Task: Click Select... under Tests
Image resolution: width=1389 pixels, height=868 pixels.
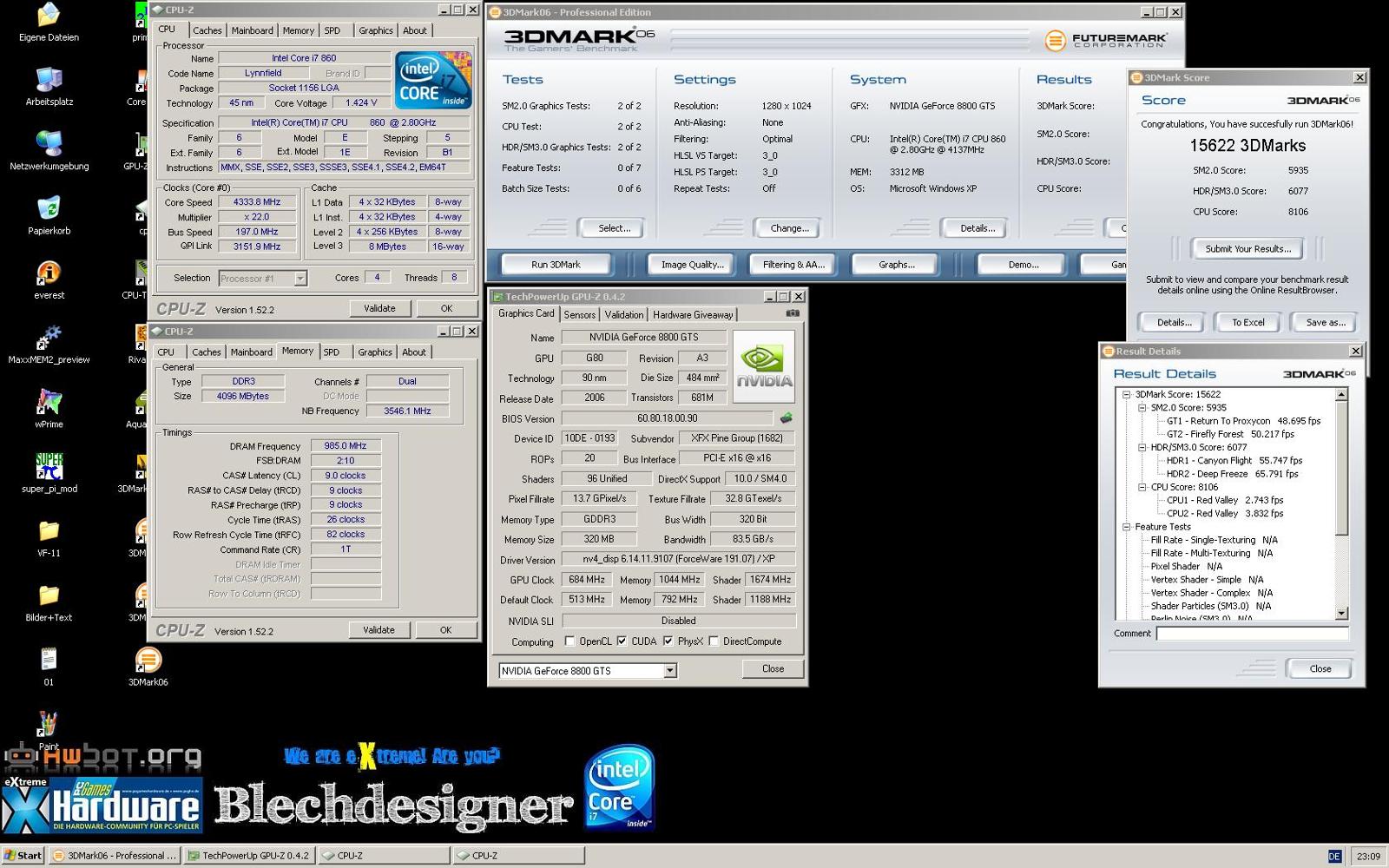Action: [x=614, y=228]
